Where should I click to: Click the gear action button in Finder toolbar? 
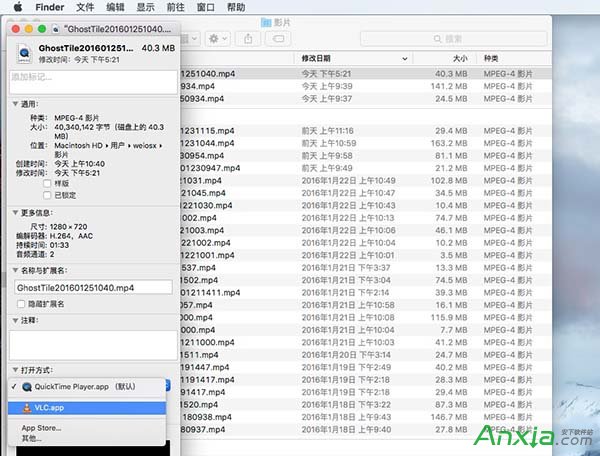218,39
